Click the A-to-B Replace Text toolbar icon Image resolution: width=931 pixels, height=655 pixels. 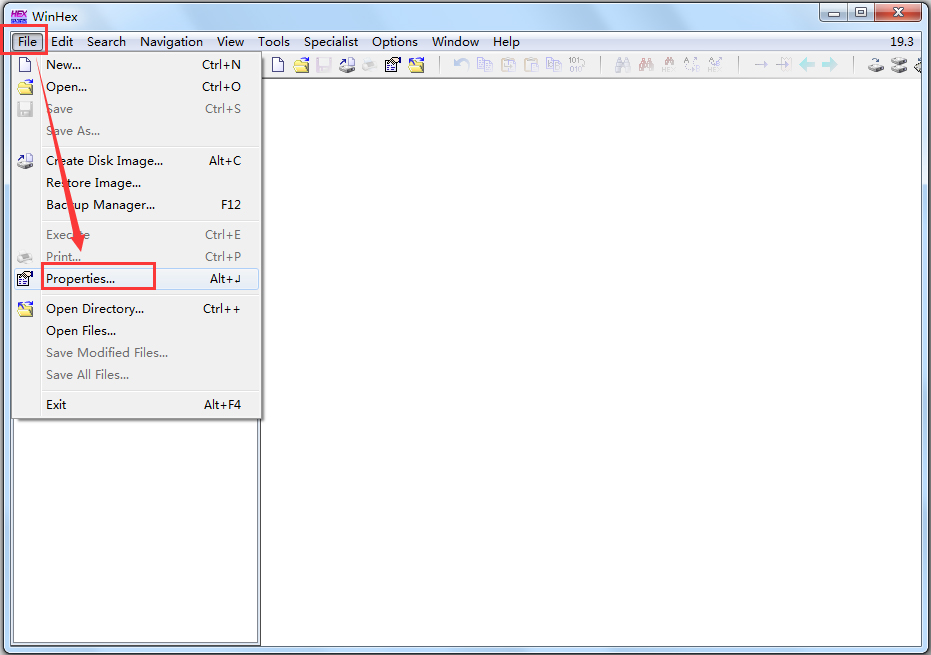pos(692,64)
